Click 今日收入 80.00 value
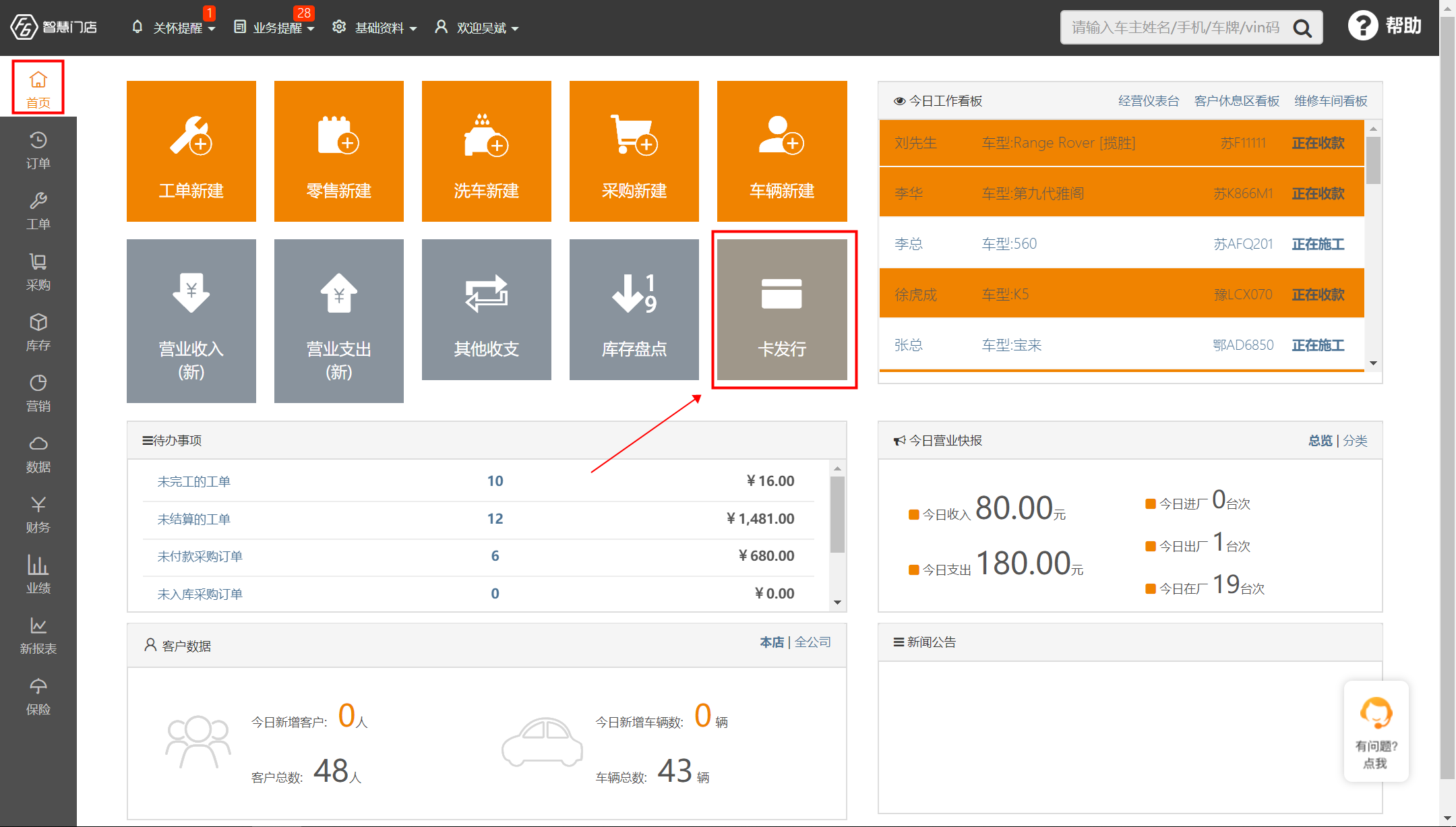This screenshot has width=1456, height=827. pos(1014,508)
